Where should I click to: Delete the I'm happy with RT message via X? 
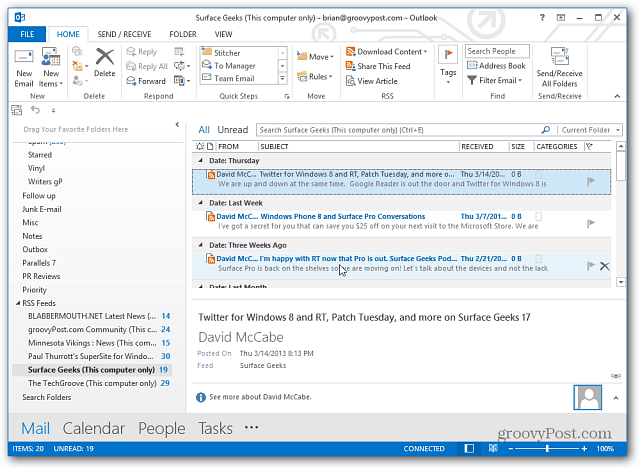point(604,266)
